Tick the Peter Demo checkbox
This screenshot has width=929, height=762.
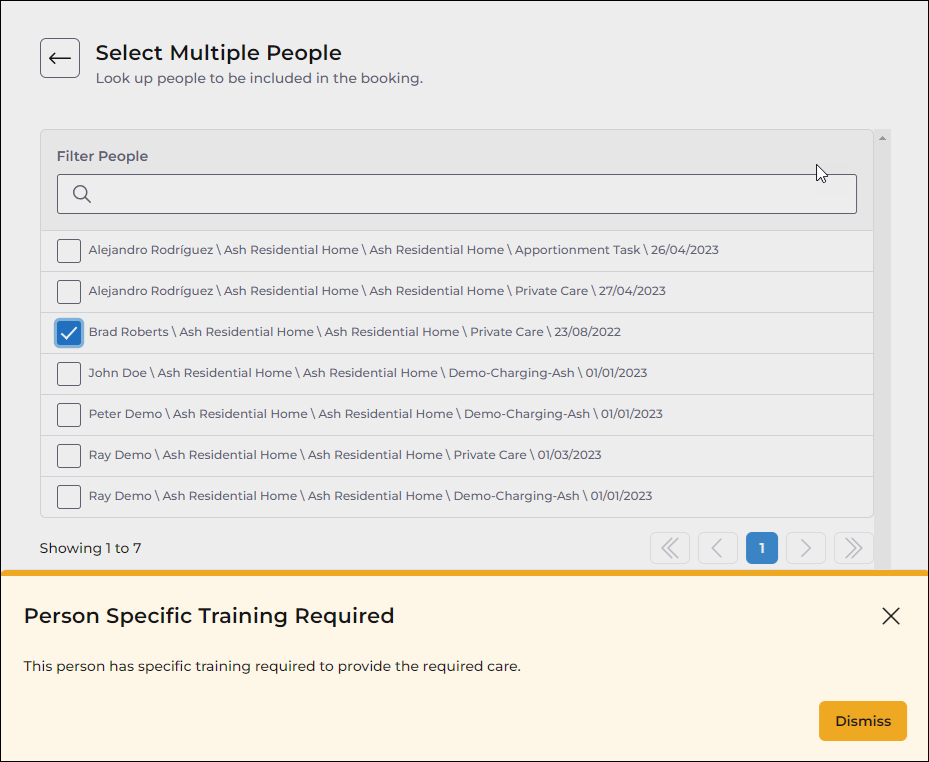click(x=69, y=415)
